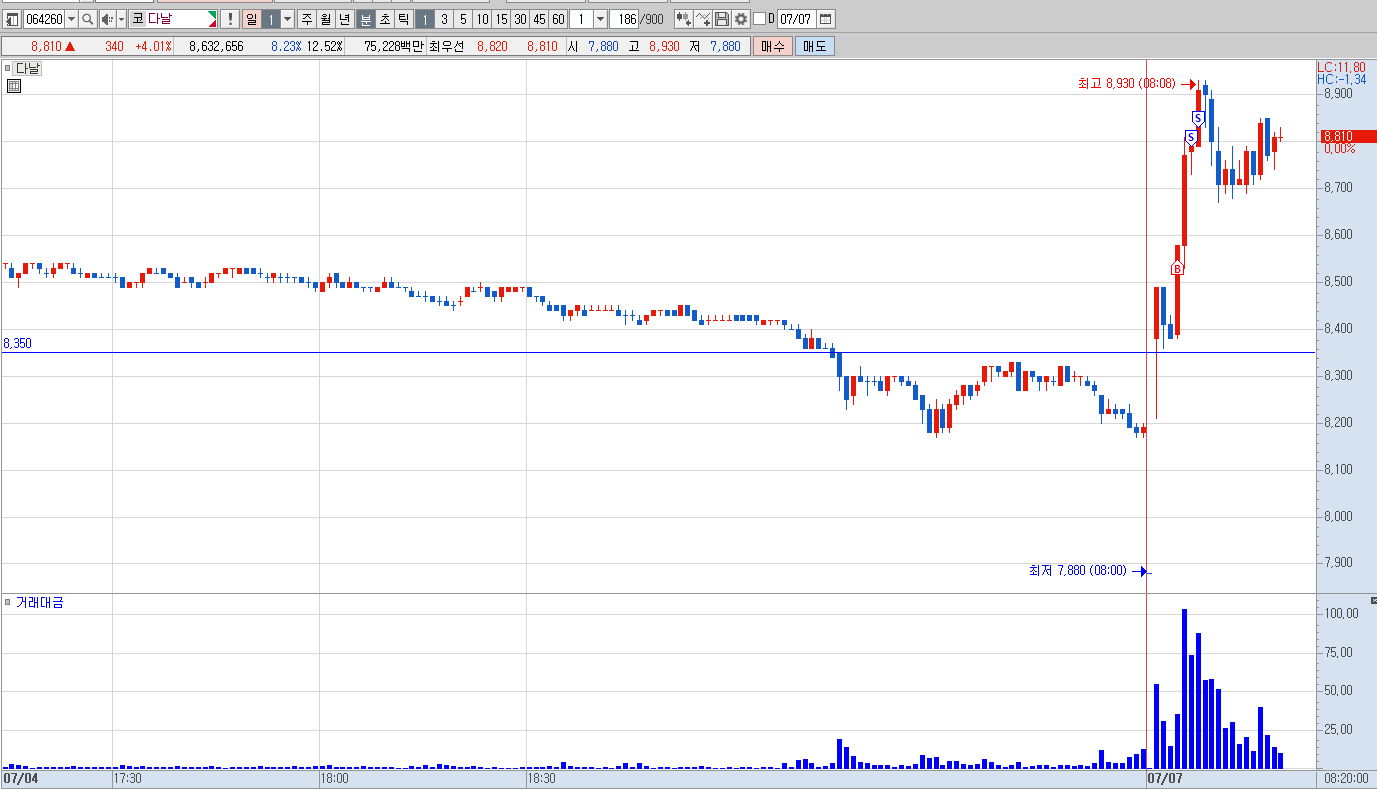Open the period number dropdown after 일
This screenshot has height=789, width=1377.
[x=287, y=19]
